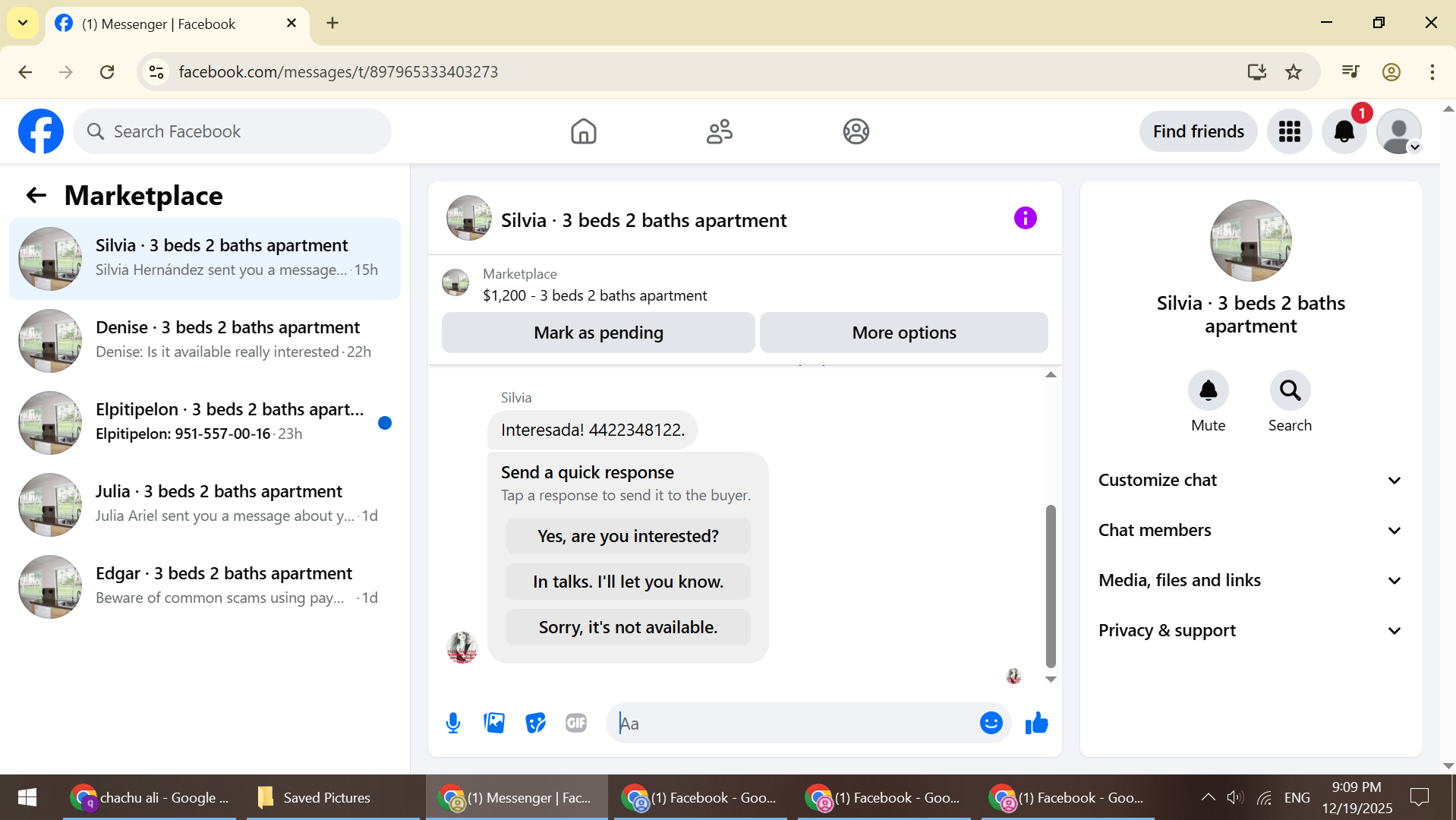
Task: Search in conversation with magnifier icon
Action: [x=1290, y=390]
